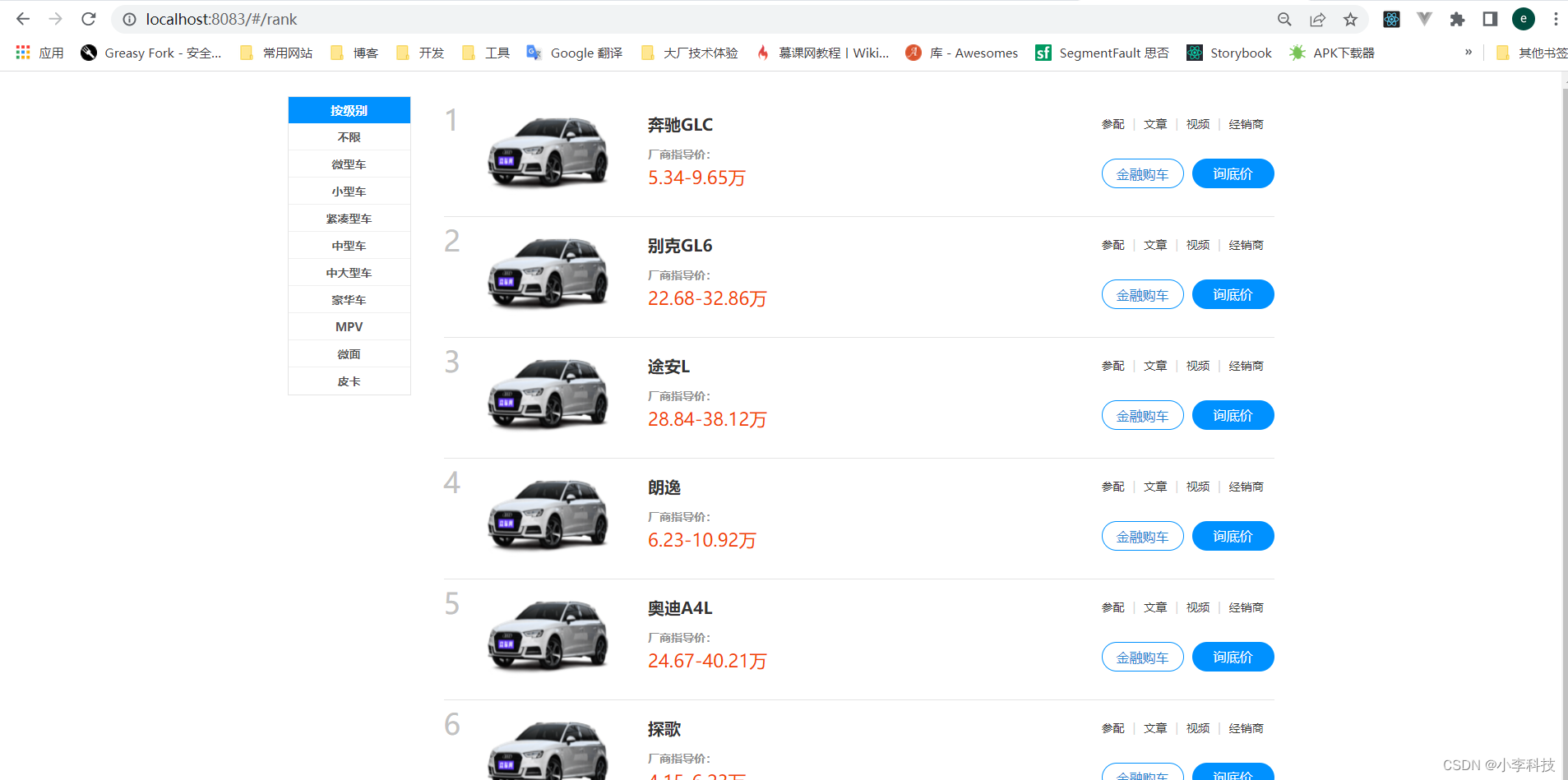Click the 途安L car title
The image size is (1568, 780).
click(668, 367)
